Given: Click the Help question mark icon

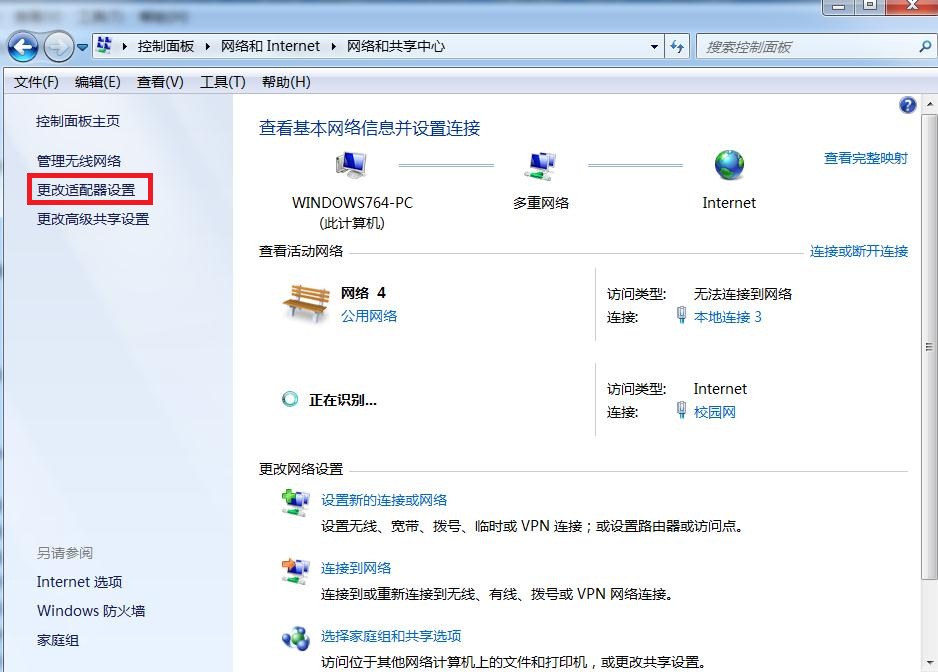Looking at the screenshot, I should click(x=907, y=105).
